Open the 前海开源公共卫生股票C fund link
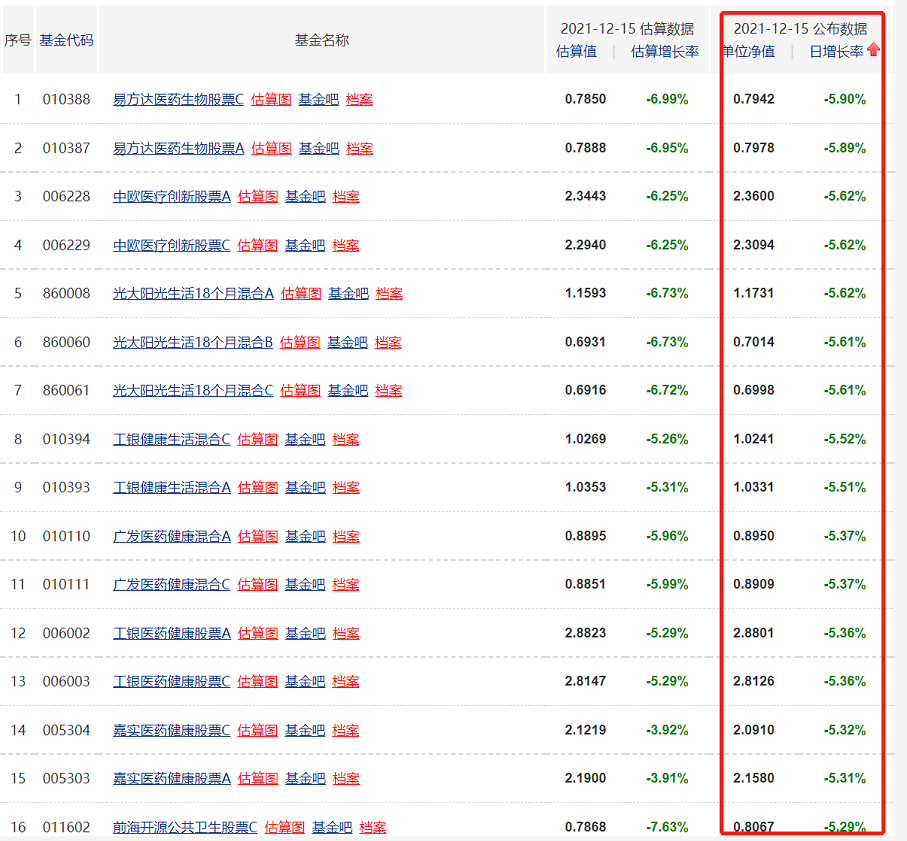 point(185,827)
